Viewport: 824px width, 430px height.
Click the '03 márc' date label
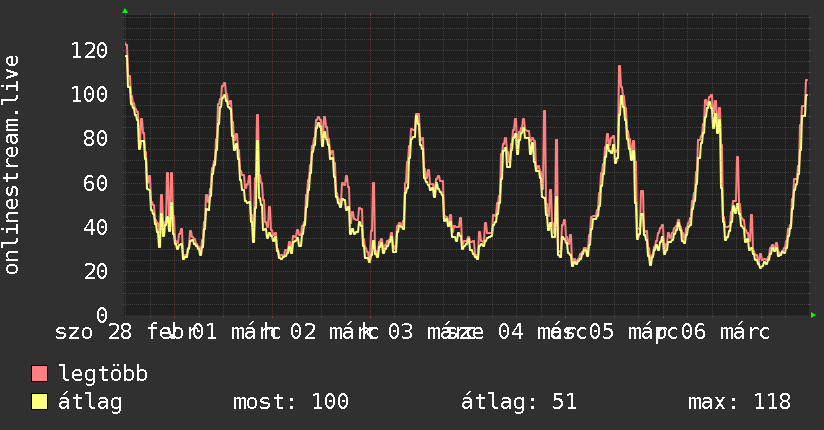coord(430,332)
